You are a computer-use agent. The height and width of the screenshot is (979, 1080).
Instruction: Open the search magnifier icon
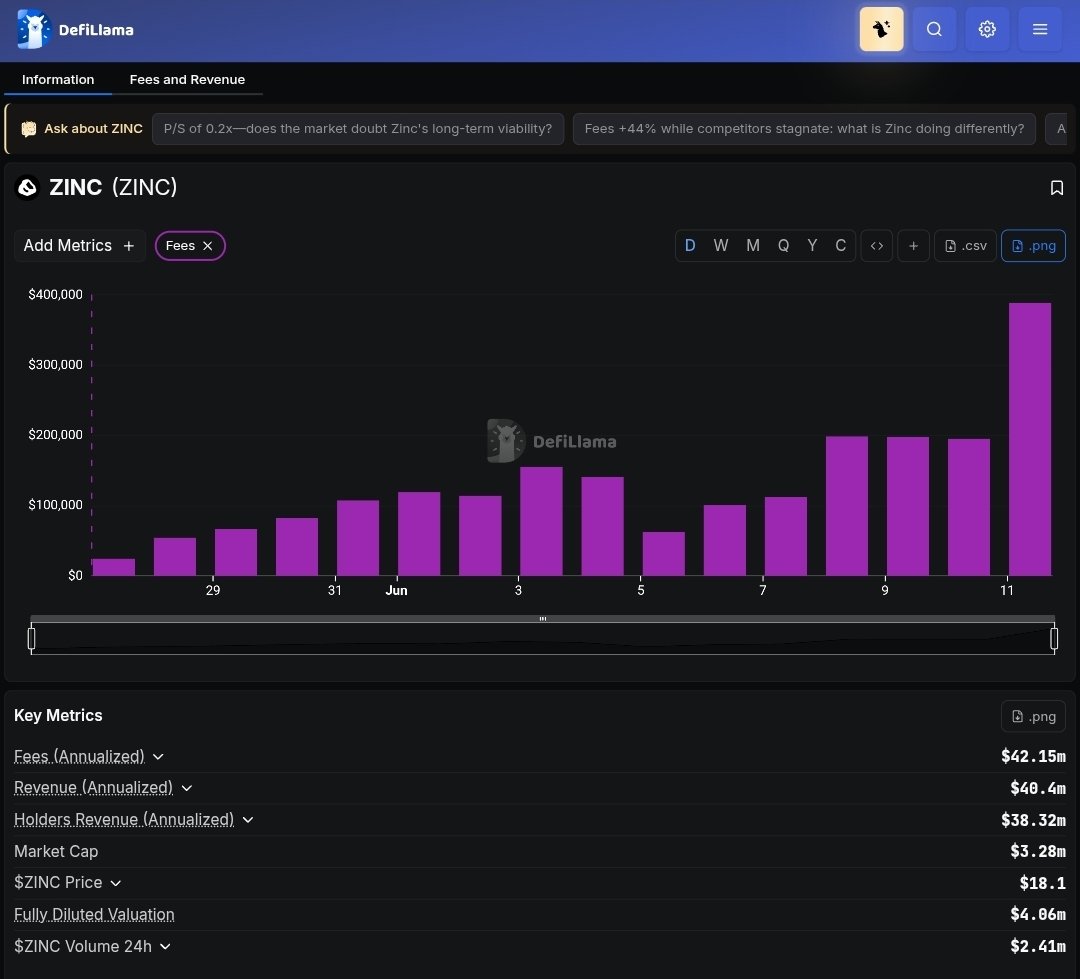(x=934, y=29)
